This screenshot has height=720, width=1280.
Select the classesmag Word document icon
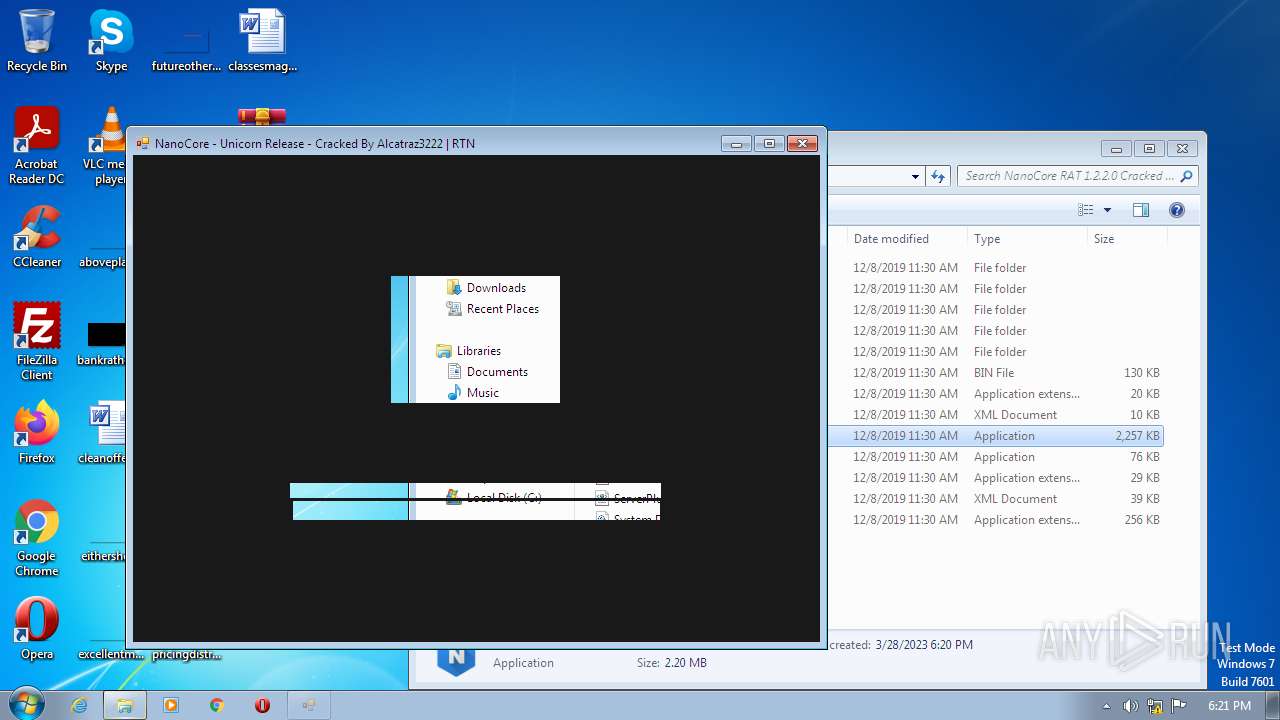[263, 40]
